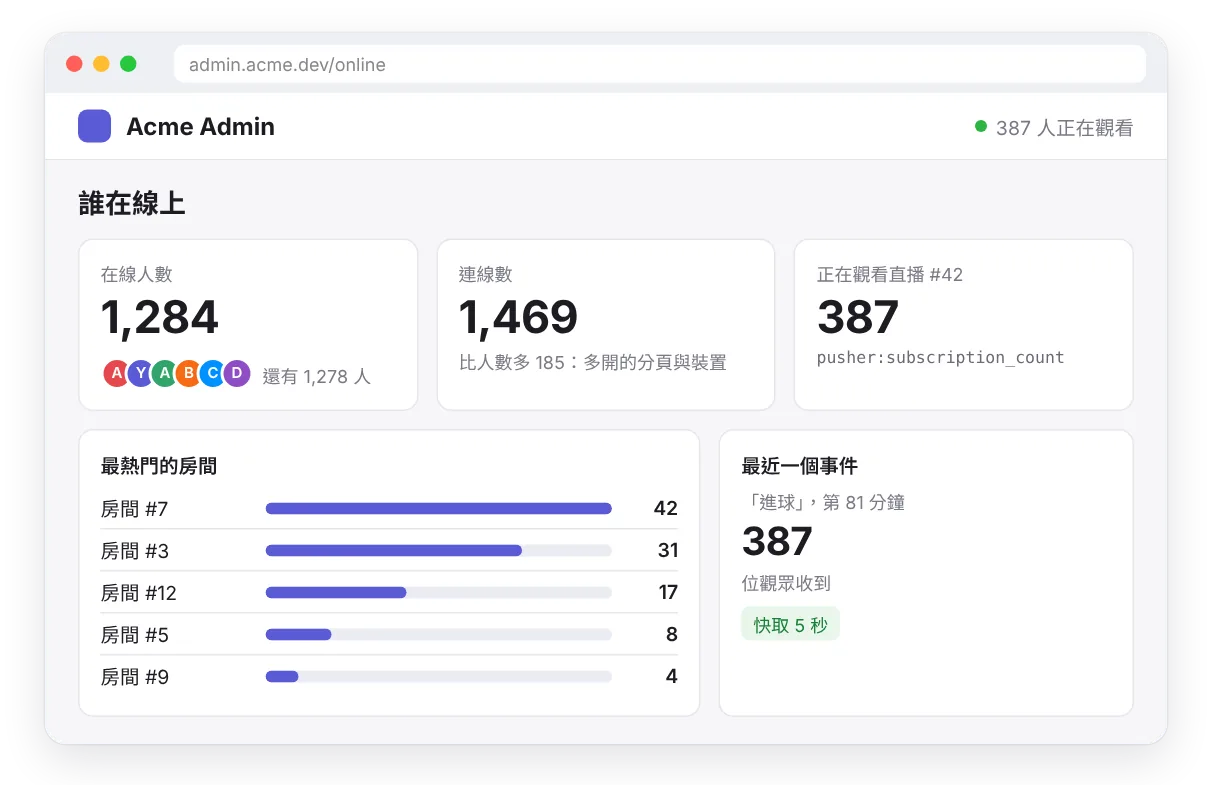This screenshot has height=785, width=1212.
Task: Click the 比人數多 185 explanation text
Action: click(x=593, y=362)
